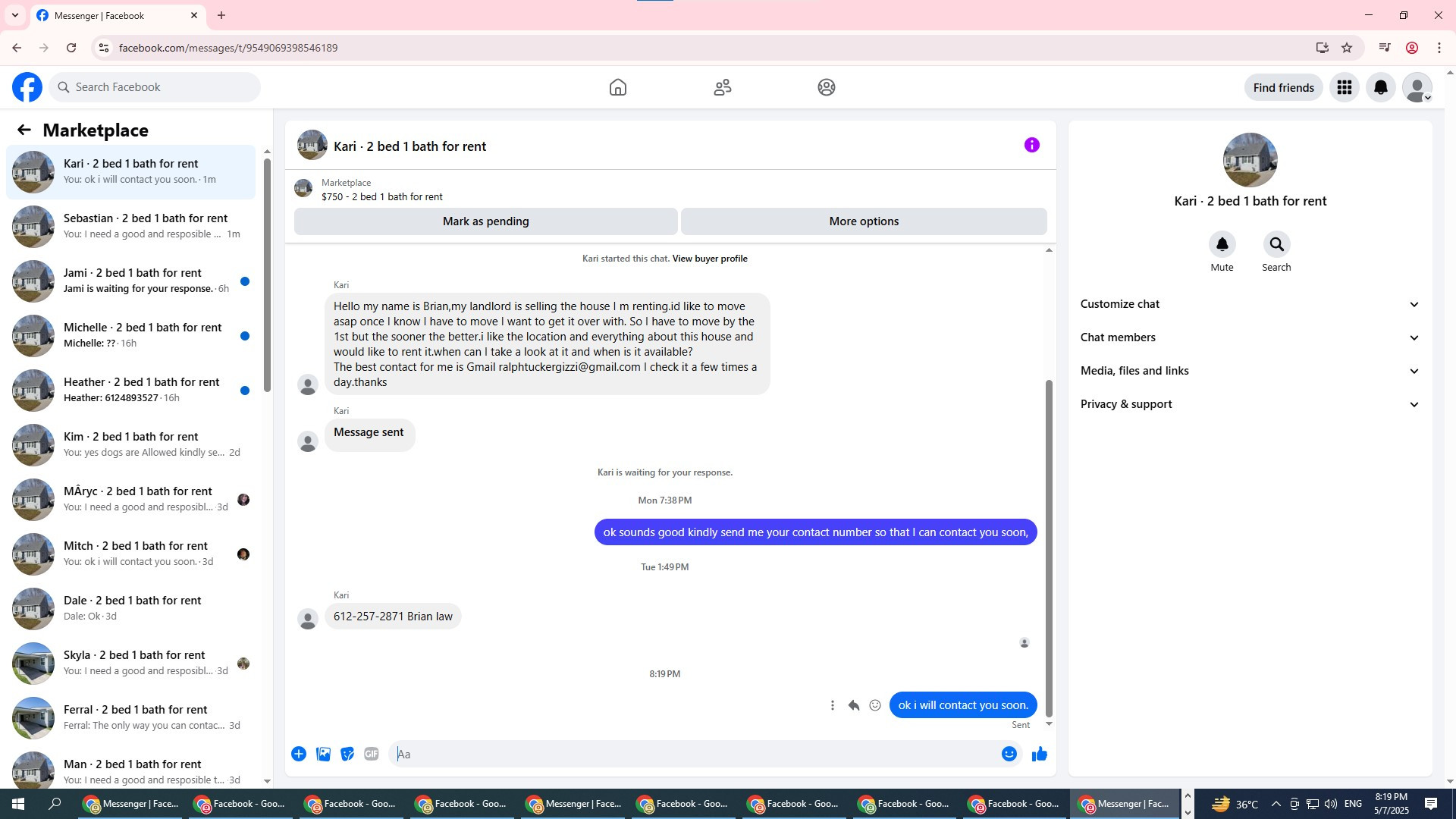Click the thumbs-up like send icon
Image resolution: width=1456 pixels, height=819 pixels.
1039,754
